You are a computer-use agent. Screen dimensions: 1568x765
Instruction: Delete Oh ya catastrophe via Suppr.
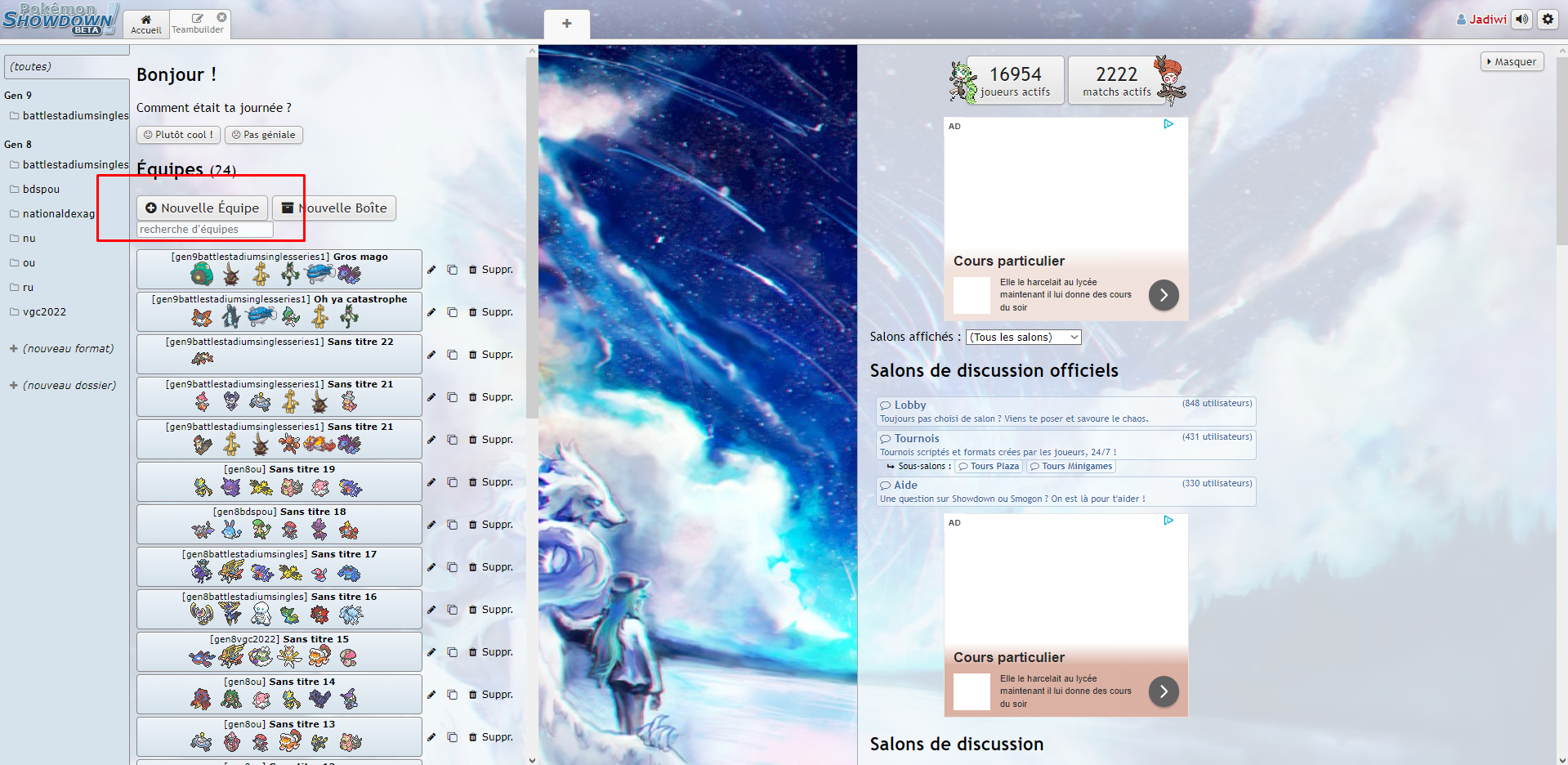click(x=490, y=312)
